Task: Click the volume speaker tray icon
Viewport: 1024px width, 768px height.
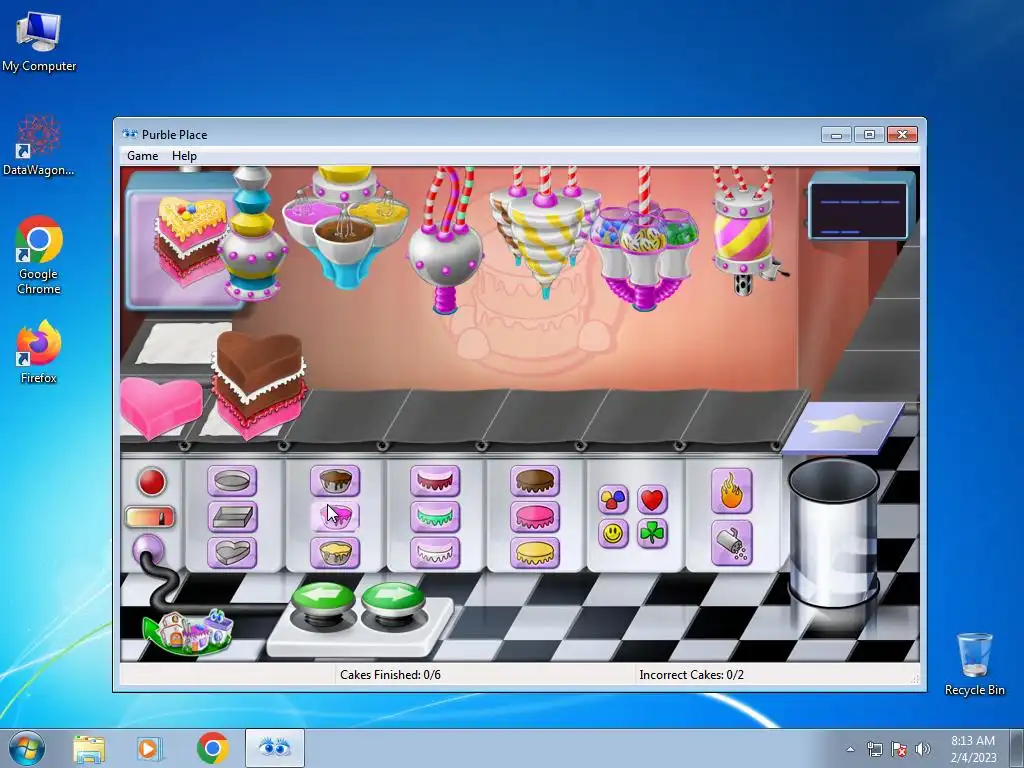Action: [x=923, y=749]
